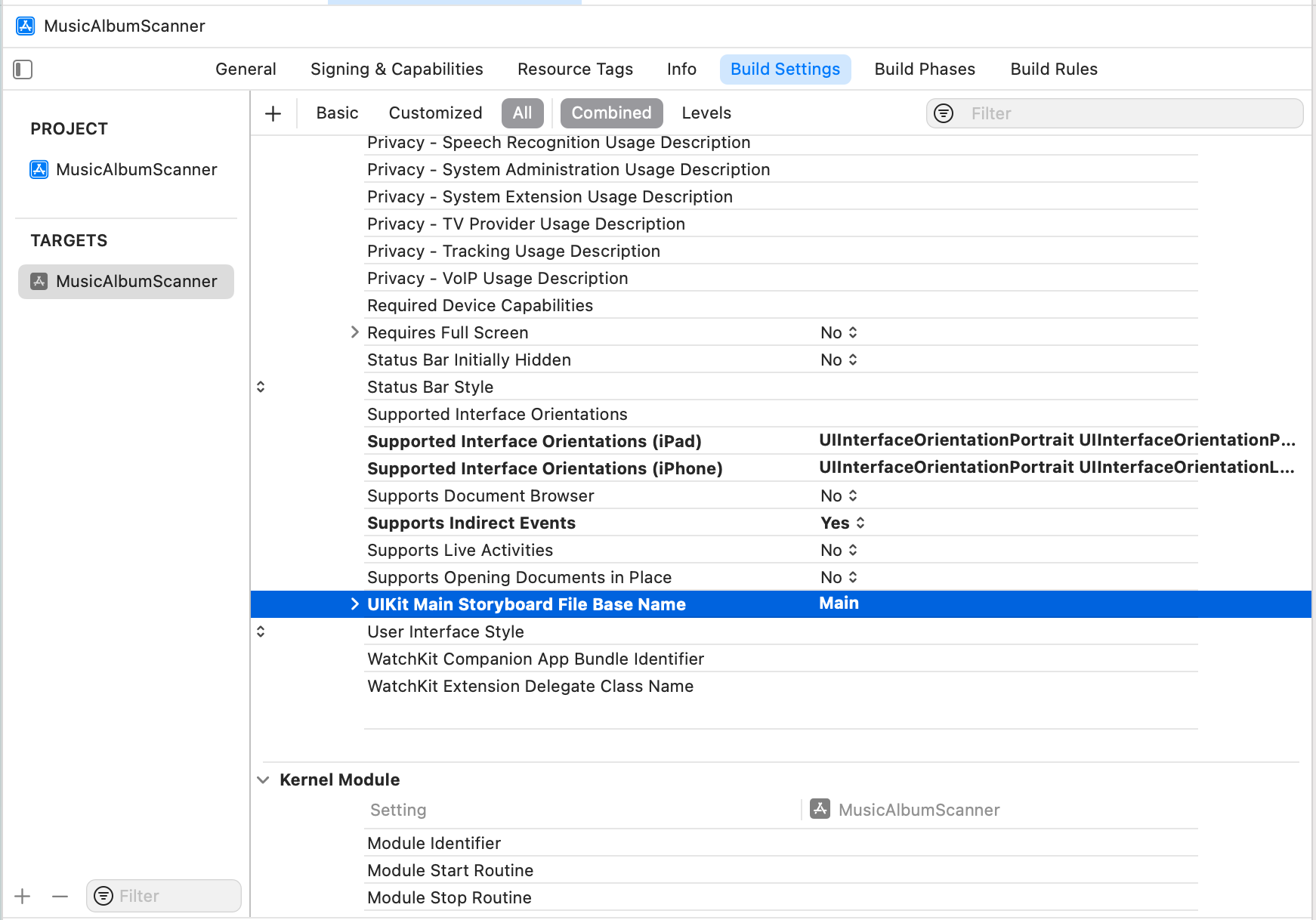Select Module Identifier row
The image size is (1316, 920).
(x=781, y=843)
